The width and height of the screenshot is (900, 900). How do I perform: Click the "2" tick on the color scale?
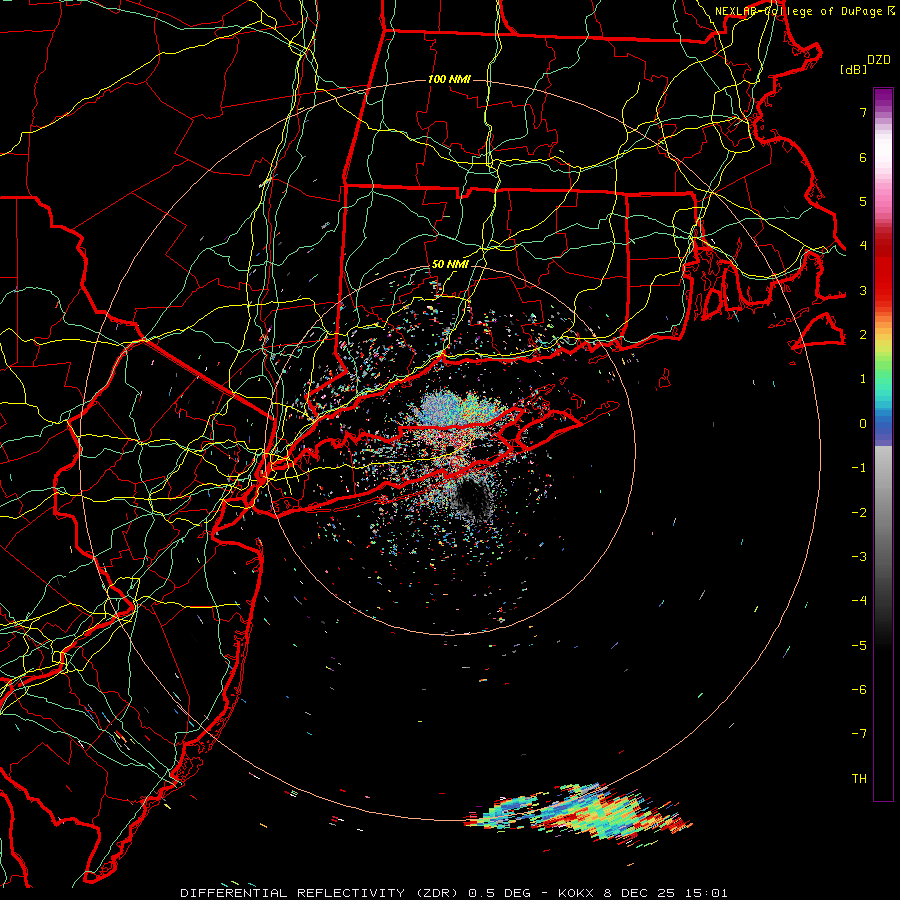coord(863,335)
